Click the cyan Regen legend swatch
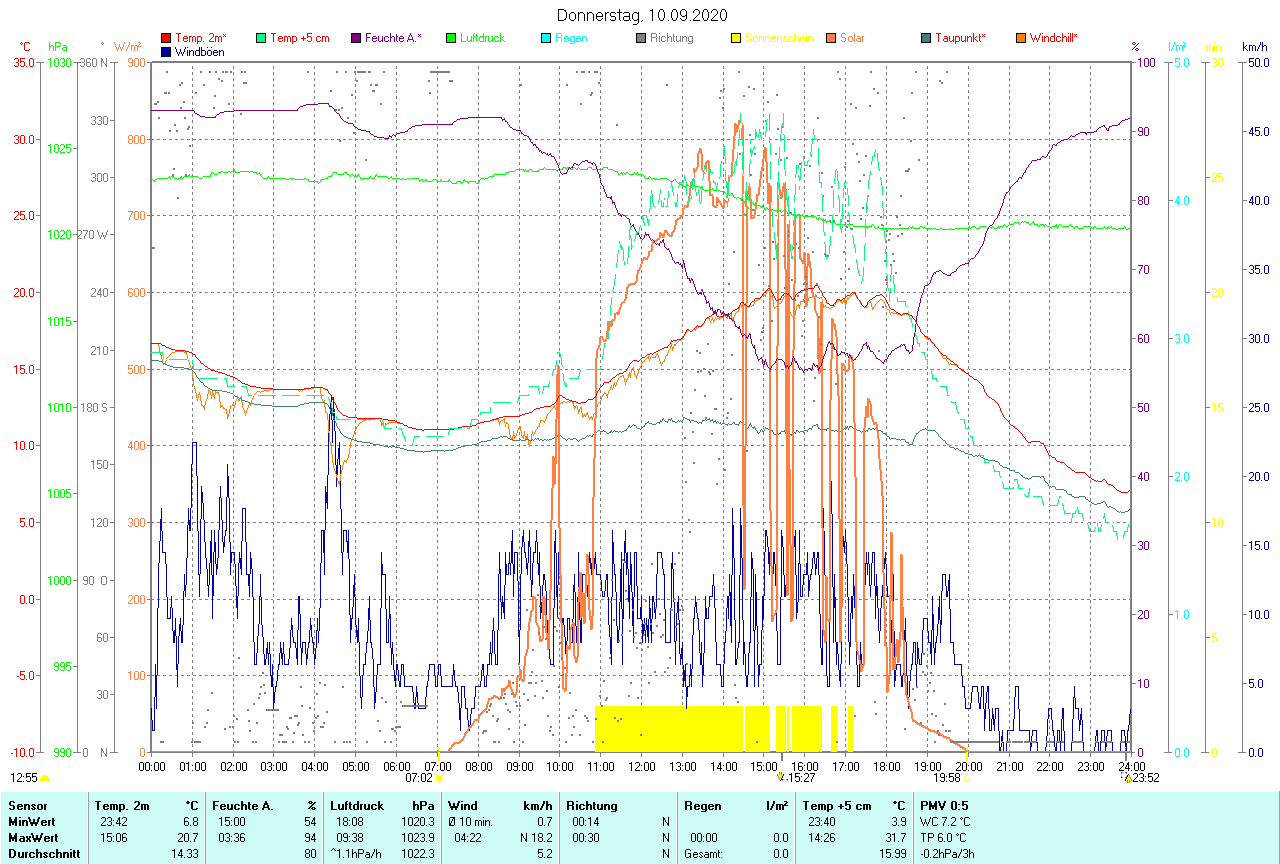The image size is (1280, 864). click(546, 39)
